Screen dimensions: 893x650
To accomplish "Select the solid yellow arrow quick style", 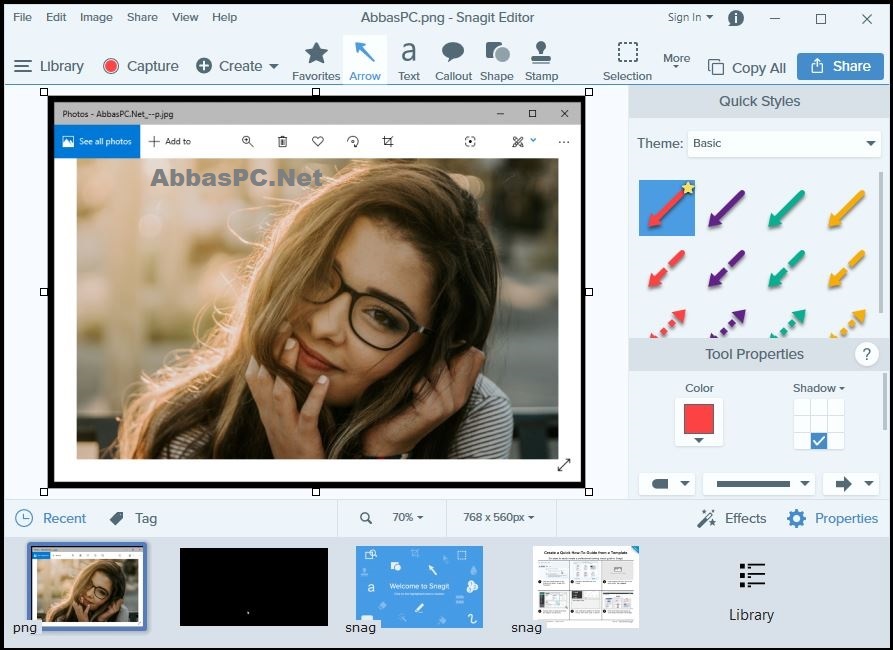I will [x=846, y=209].
